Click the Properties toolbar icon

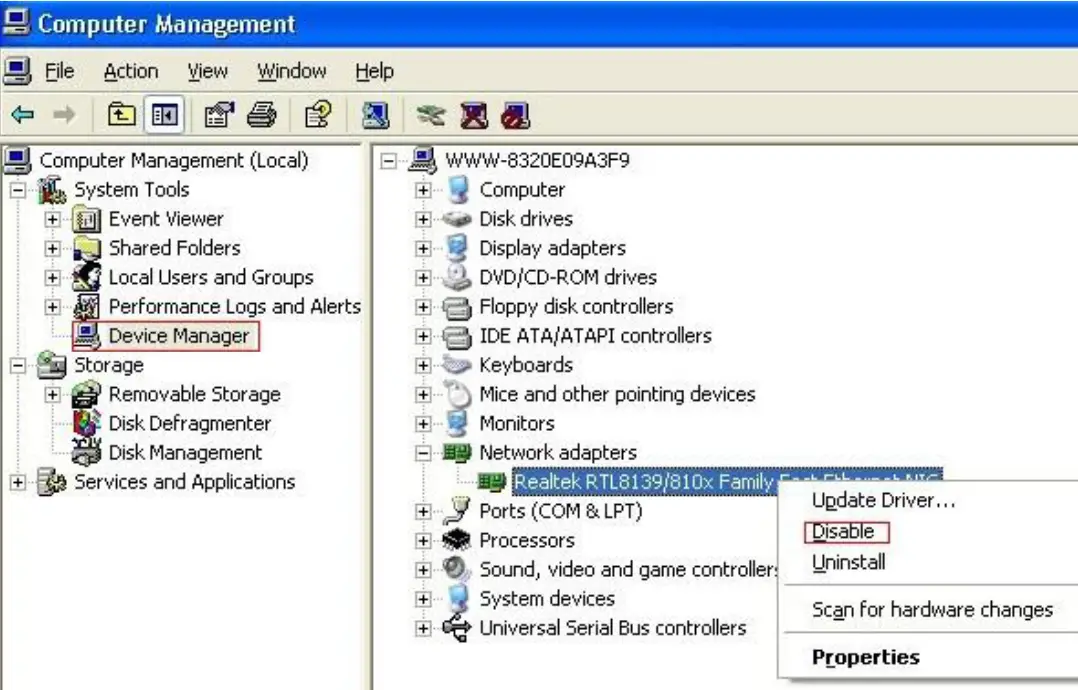(x=219, y=114)
